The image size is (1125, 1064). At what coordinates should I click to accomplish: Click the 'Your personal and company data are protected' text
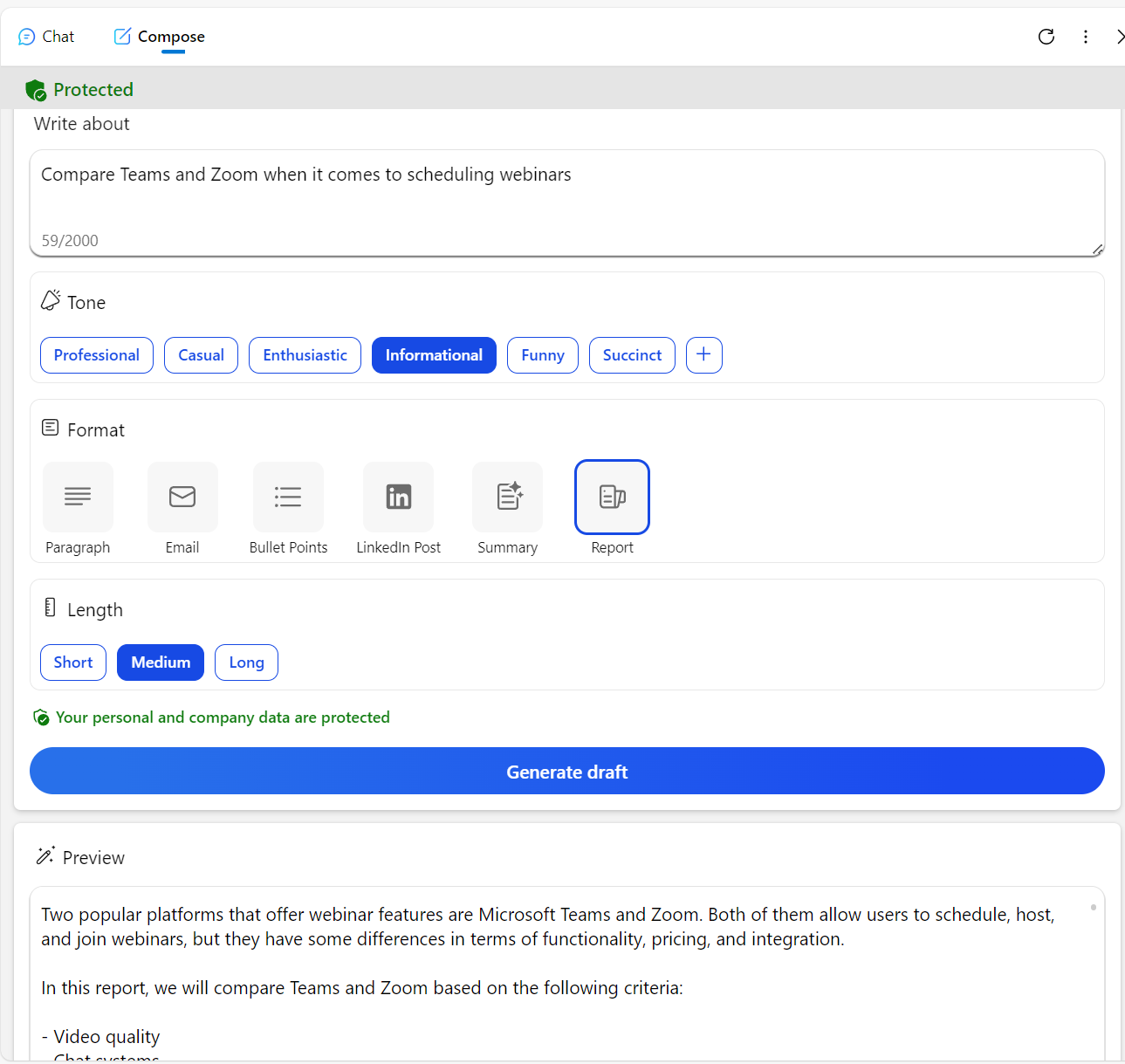pyautogui.click(x=223, y=717)
